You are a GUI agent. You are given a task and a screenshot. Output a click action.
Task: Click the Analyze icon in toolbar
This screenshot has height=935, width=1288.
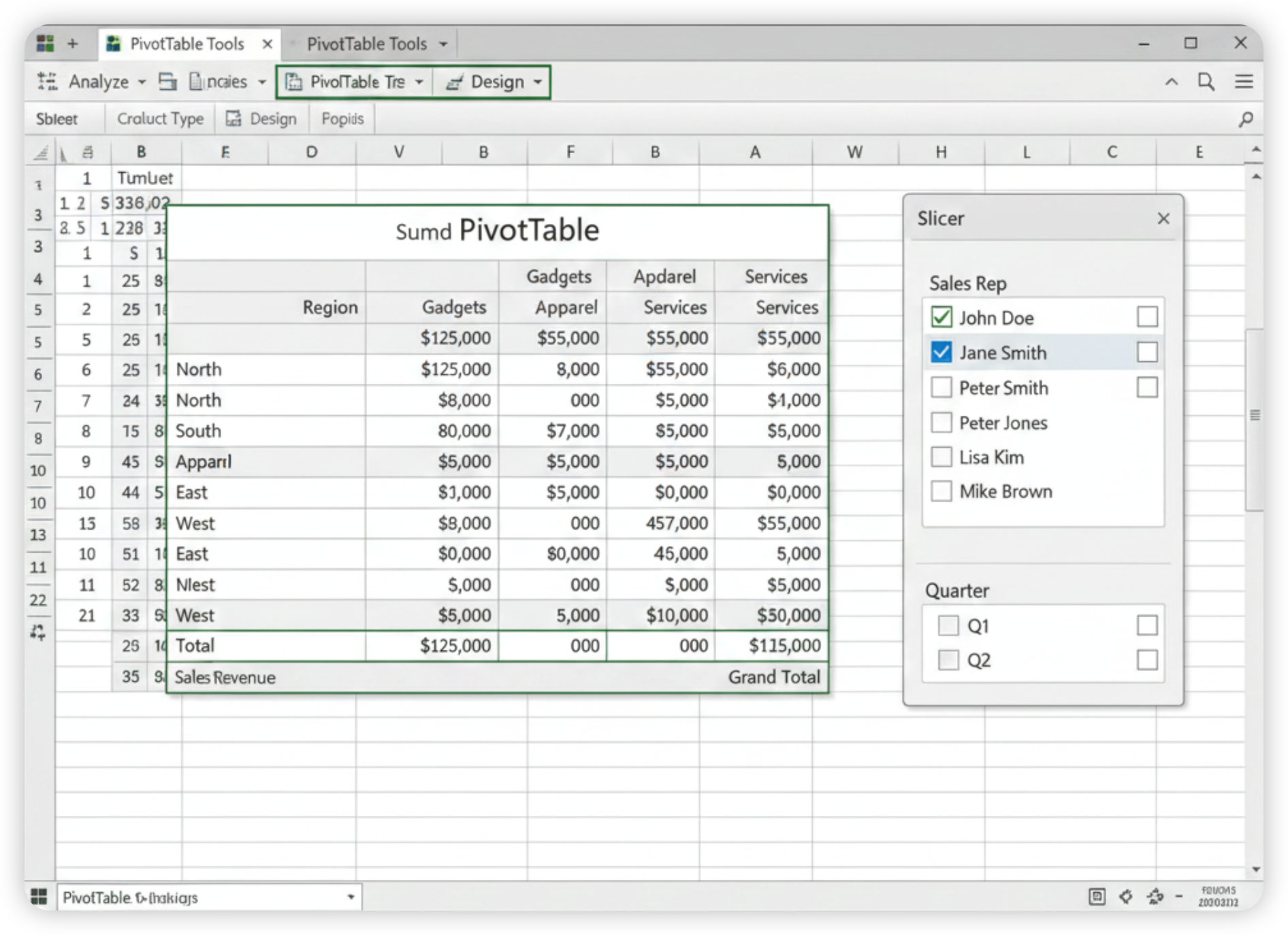tap(47, 82)
